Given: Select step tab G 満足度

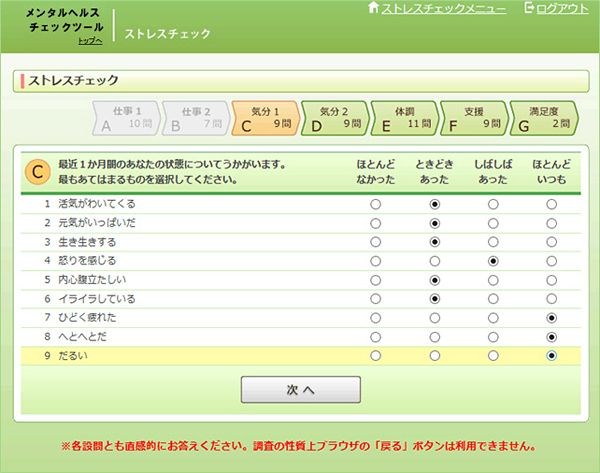Looking at the screenshot, I should click(x=543, y=118).
